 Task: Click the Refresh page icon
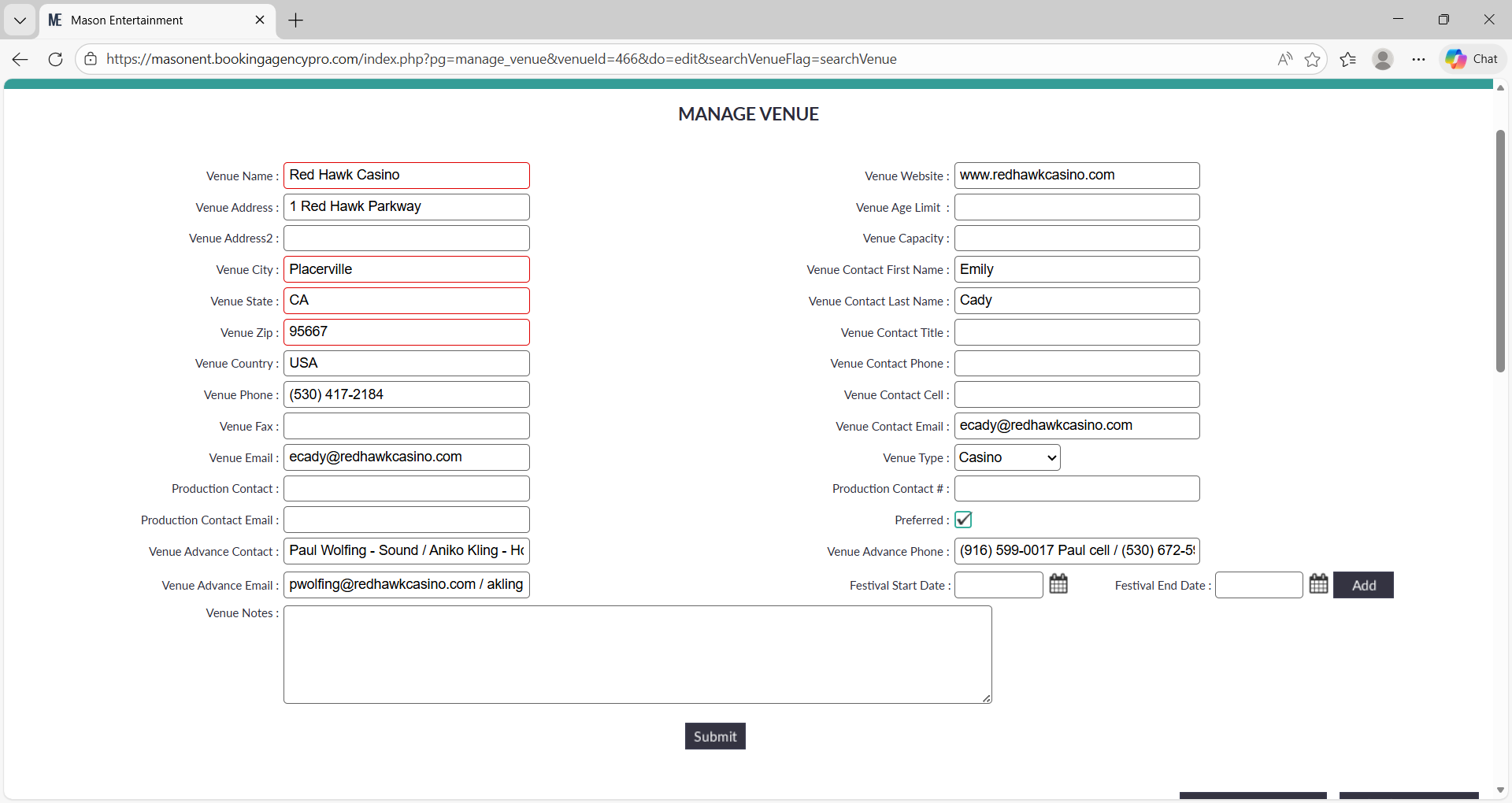tap(54, 58)
